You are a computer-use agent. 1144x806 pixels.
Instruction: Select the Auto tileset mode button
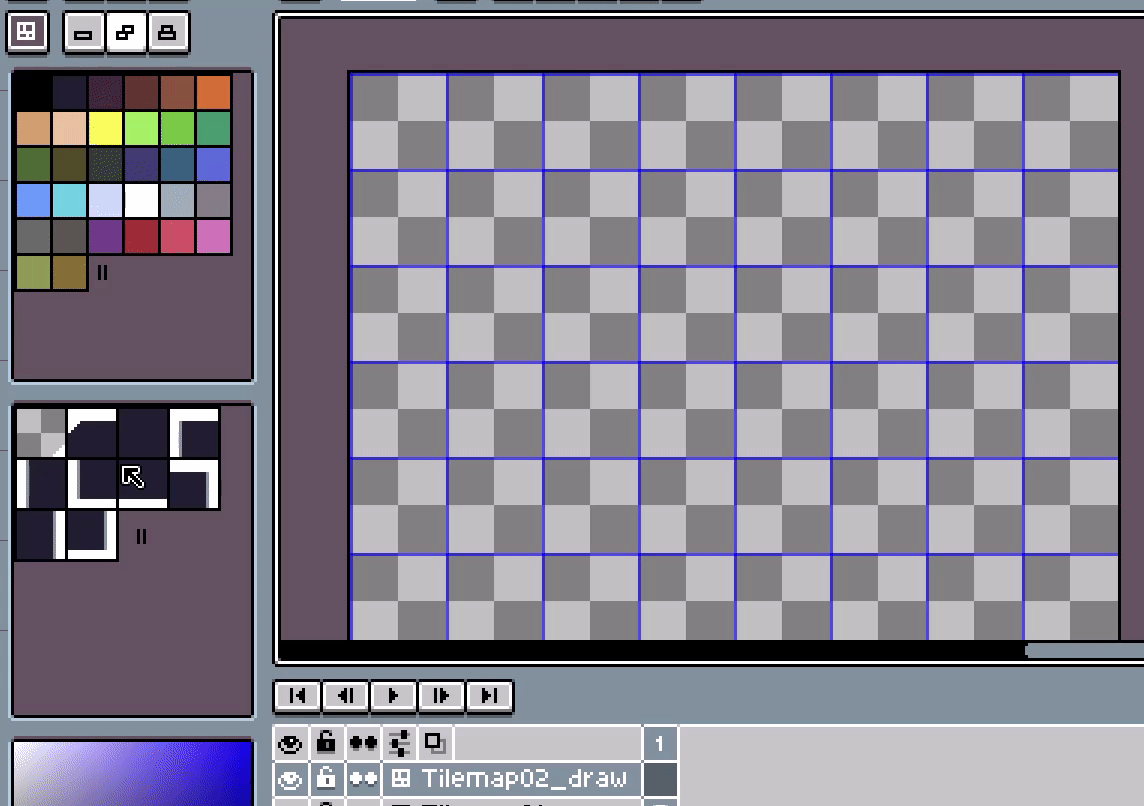coord(125,33)
